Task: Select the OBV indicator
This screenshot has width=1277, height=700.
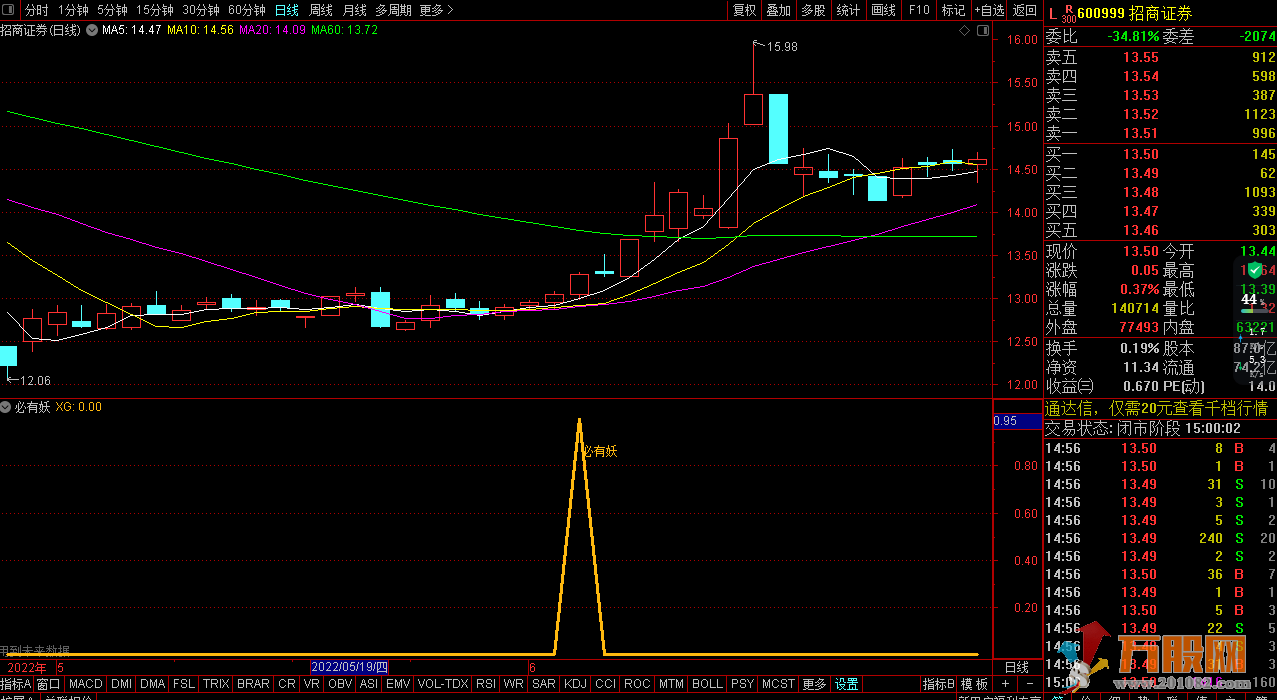Action: (x=340, y=684)
